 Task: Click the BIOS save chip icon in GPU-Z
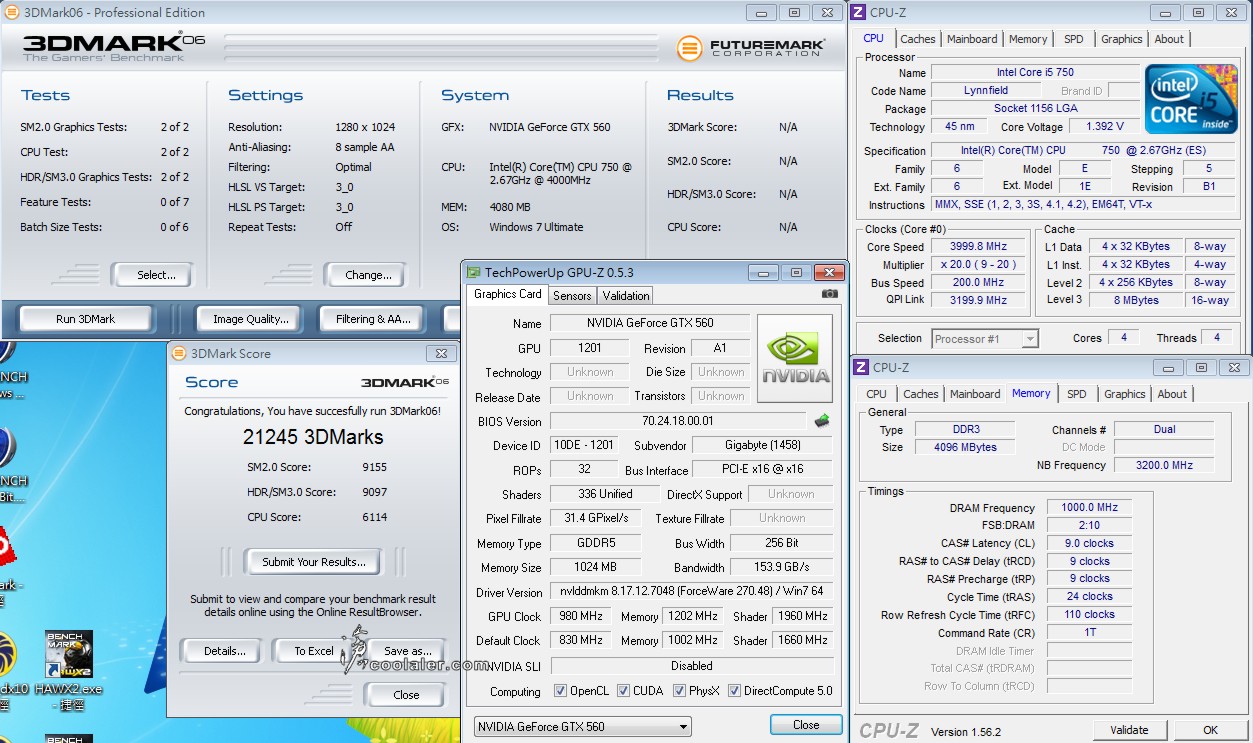point(822,421)
